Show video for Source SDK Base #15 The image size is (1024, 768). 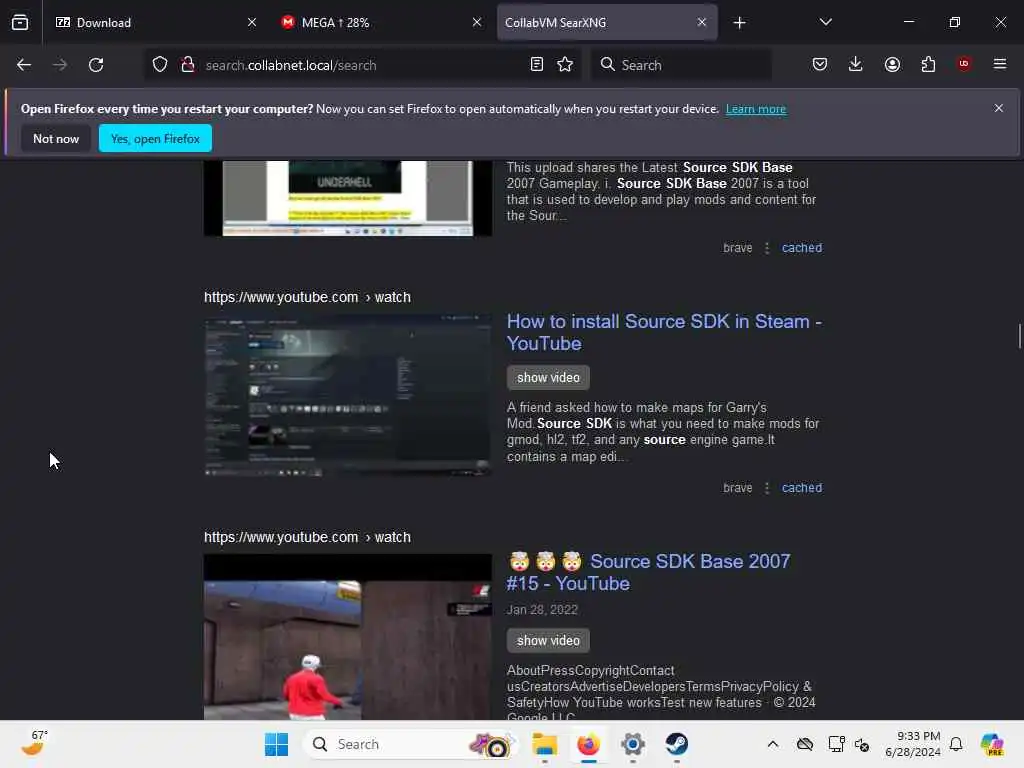548,641
